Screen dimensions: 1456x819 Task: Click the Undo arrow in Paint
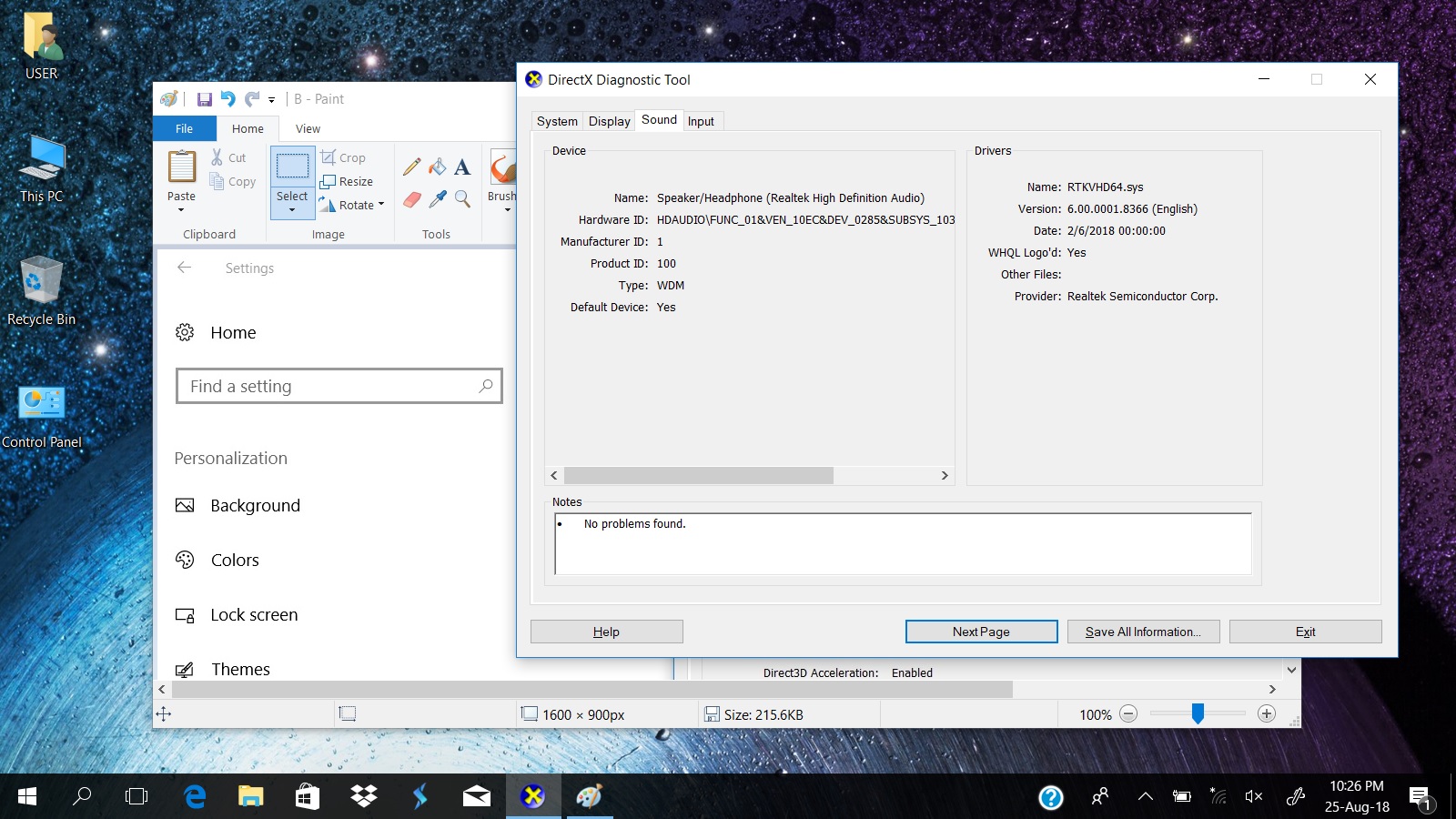click(227, 99)
